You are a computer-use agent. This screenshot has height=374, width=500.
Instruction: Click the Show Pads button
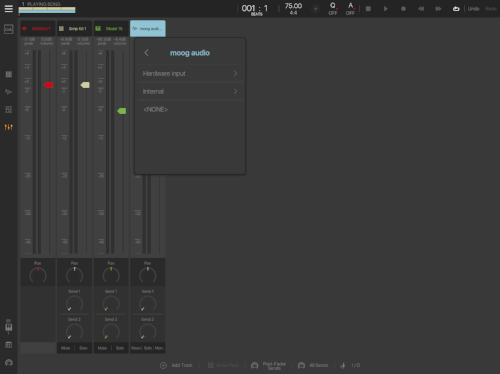coord(223,365)
